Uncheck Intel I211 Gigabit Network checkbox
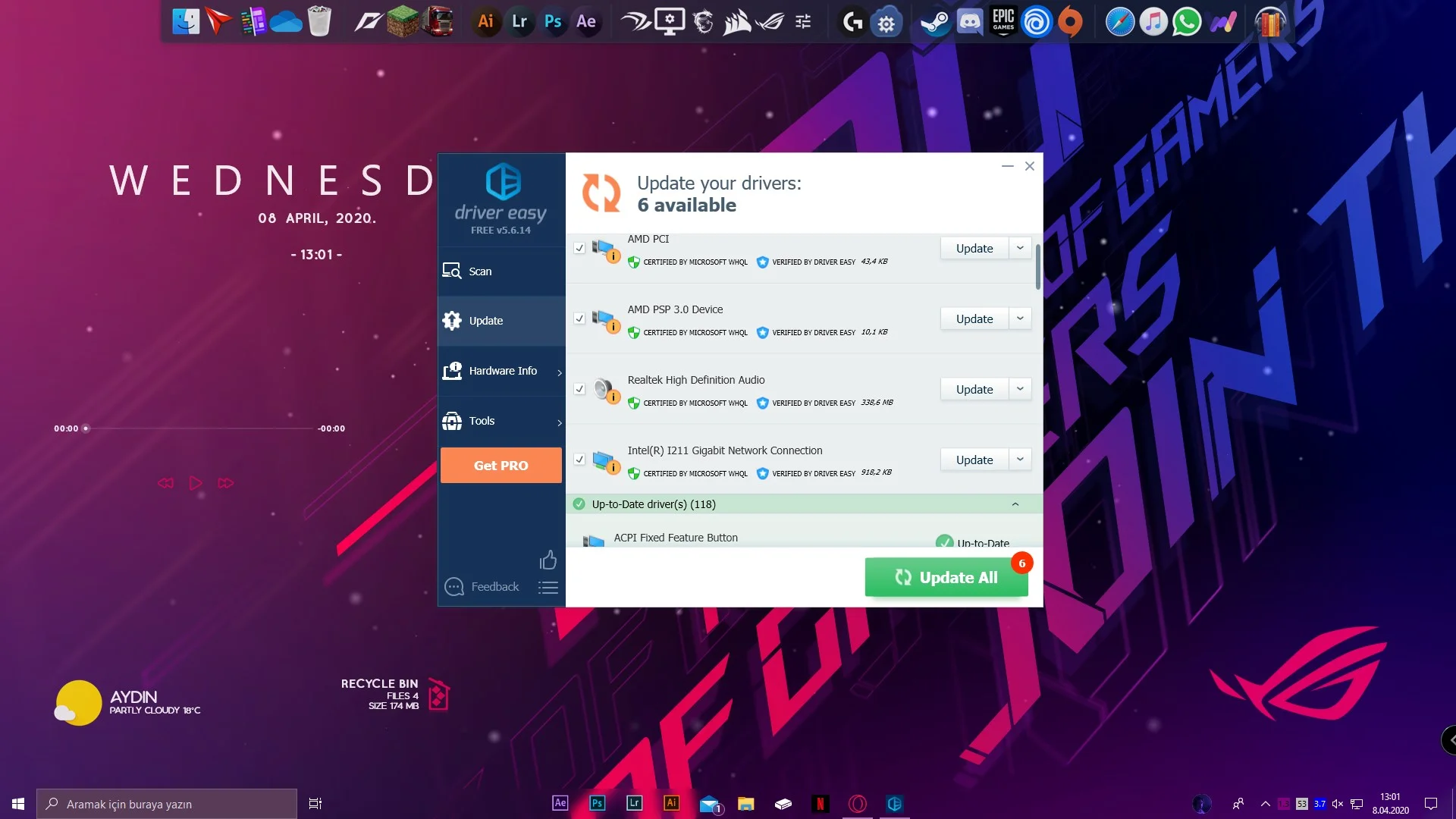This screenshot has width=1456, height=819. coord(579,460)
